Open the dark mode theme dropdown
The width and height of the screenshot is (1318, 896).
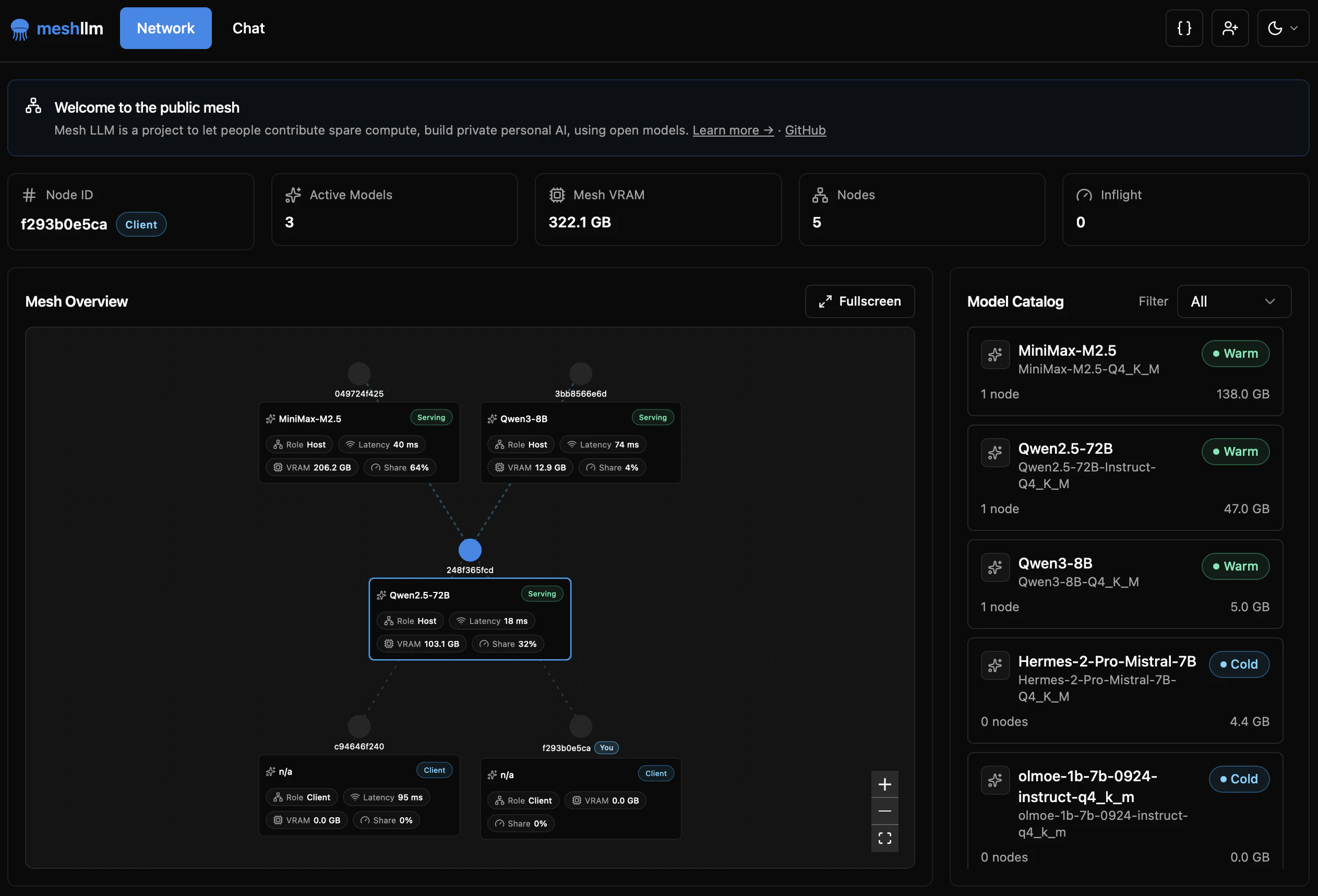point(1283,28)
